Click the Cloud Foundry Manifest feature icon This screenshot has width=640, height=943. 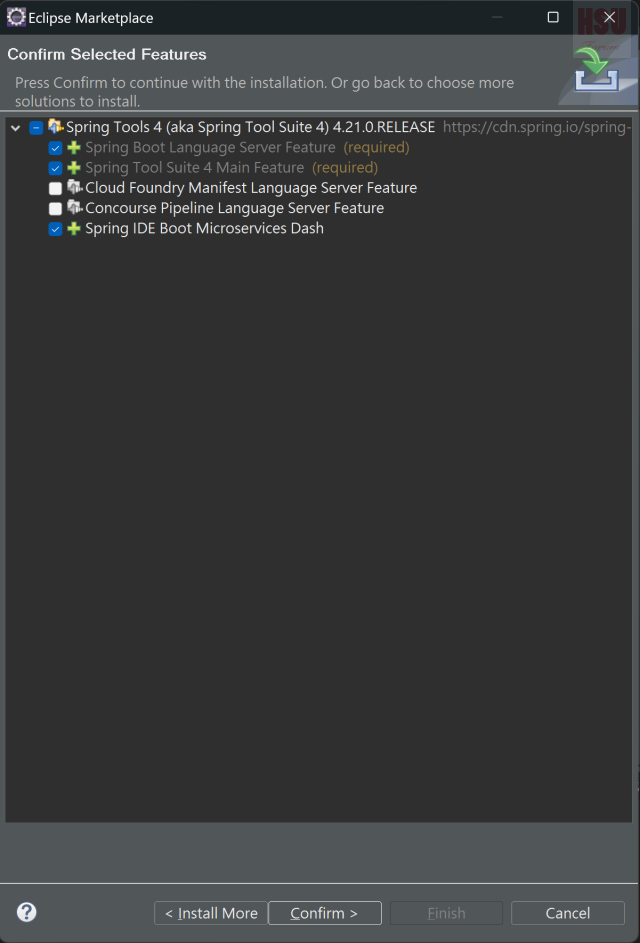[x=75, y=188]
